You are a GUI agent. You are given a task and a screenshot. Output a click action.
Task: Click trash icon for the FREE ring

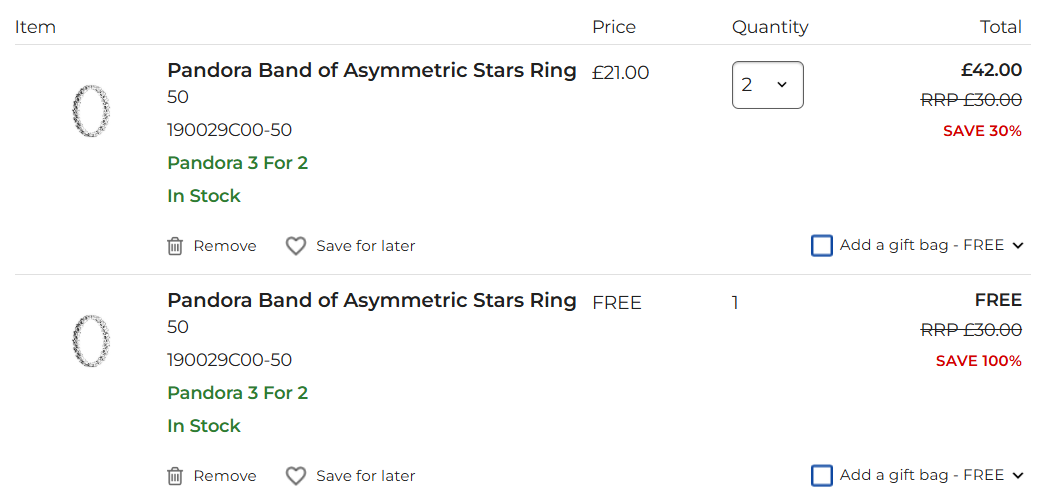(x=175, y=476)
